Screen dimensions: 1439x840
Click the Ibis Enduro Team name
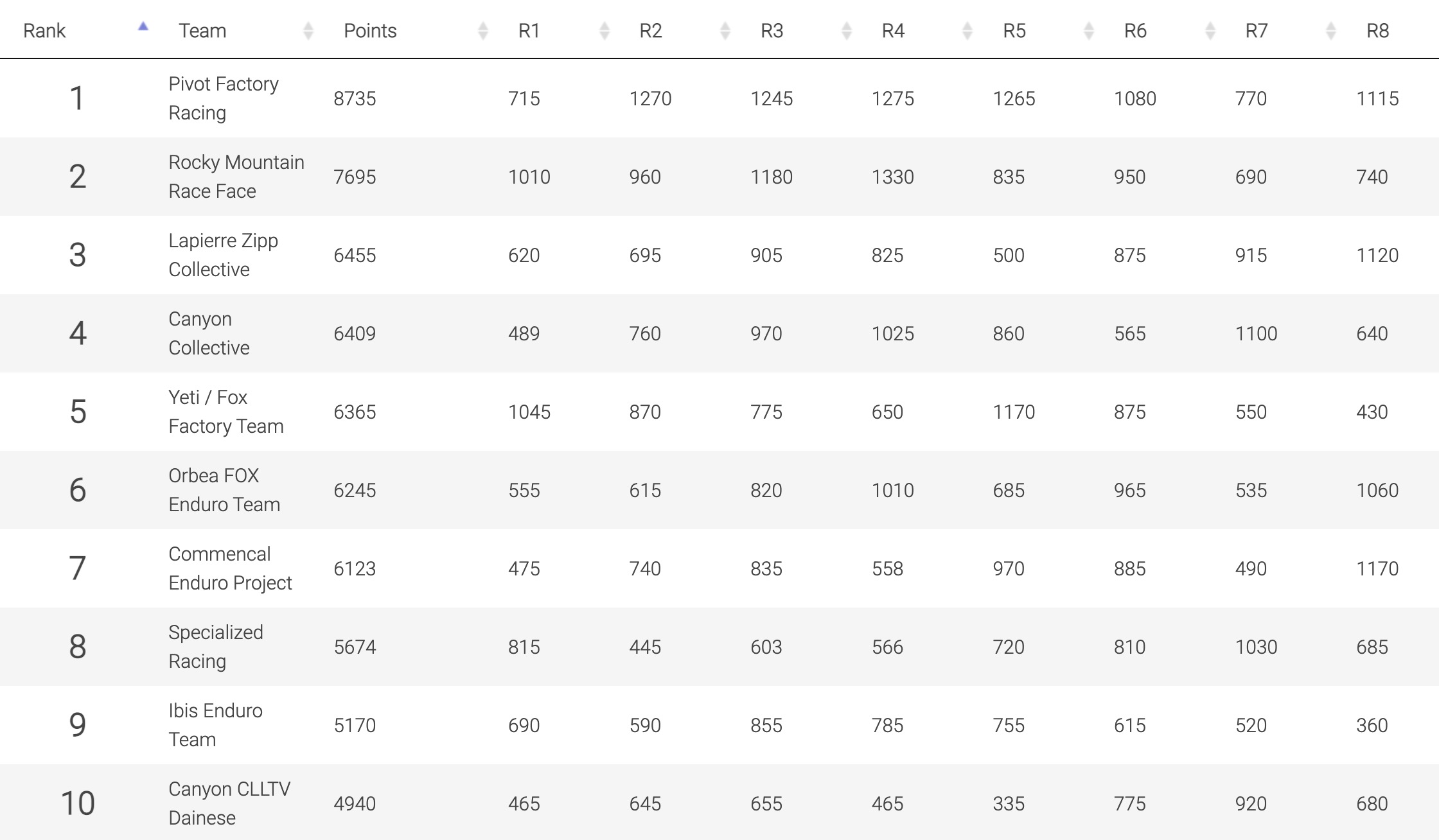click(215, 725)
